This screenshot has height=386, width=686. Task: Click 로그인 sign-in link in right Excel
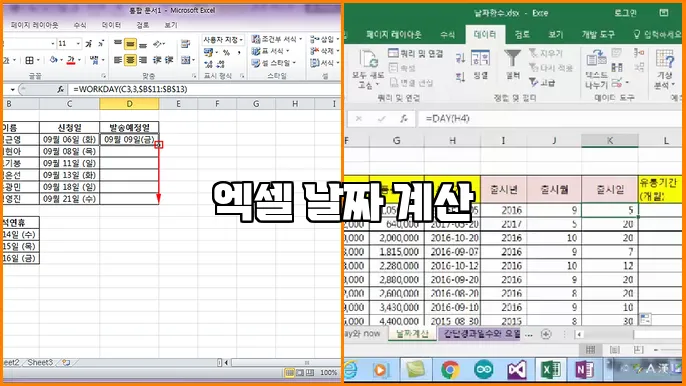tap(625, 13)
